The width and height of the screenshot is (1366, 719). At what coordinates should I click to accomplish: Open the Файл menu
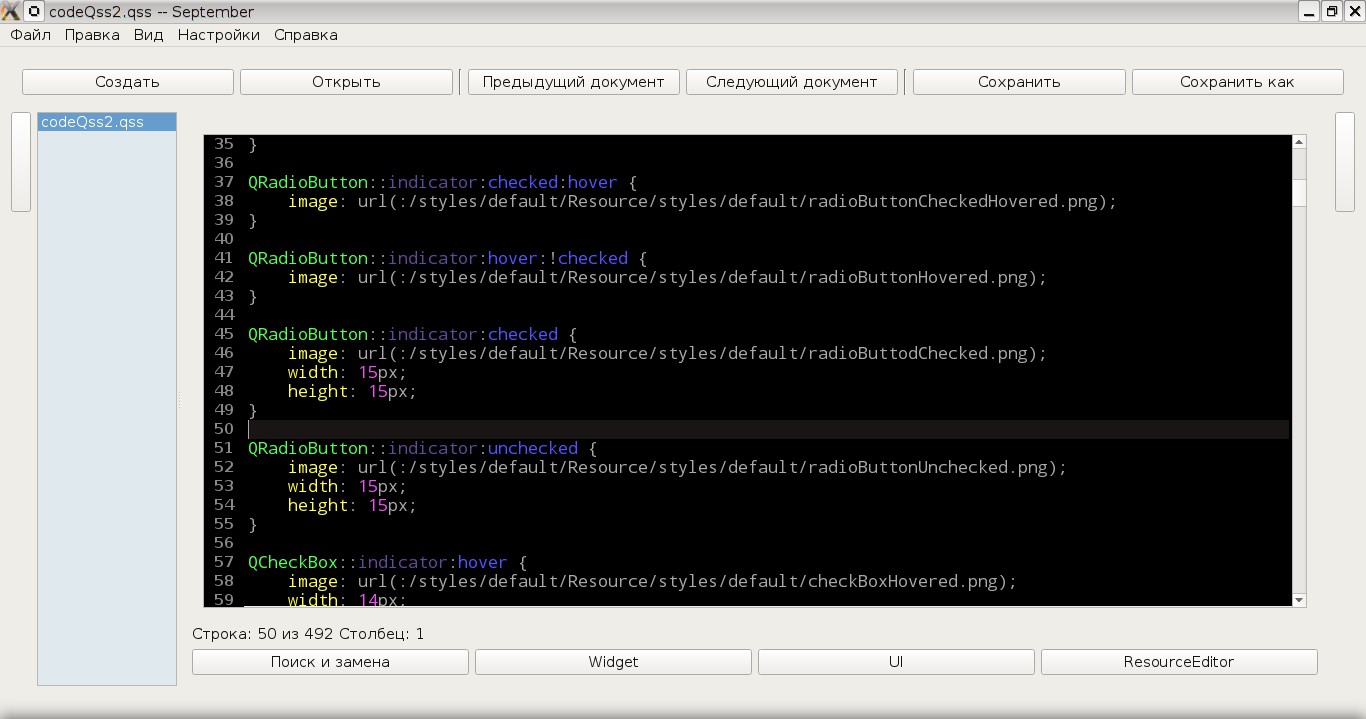pos(31,35)
